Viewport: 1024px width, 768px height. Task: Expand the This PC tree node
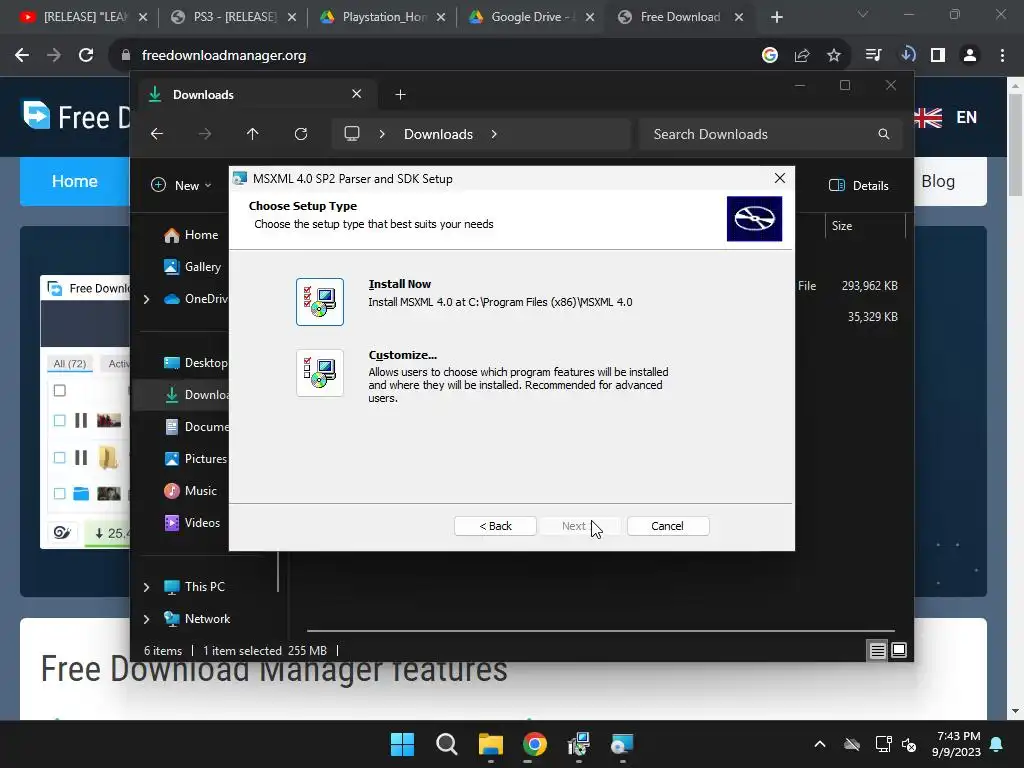click(147, 587)
